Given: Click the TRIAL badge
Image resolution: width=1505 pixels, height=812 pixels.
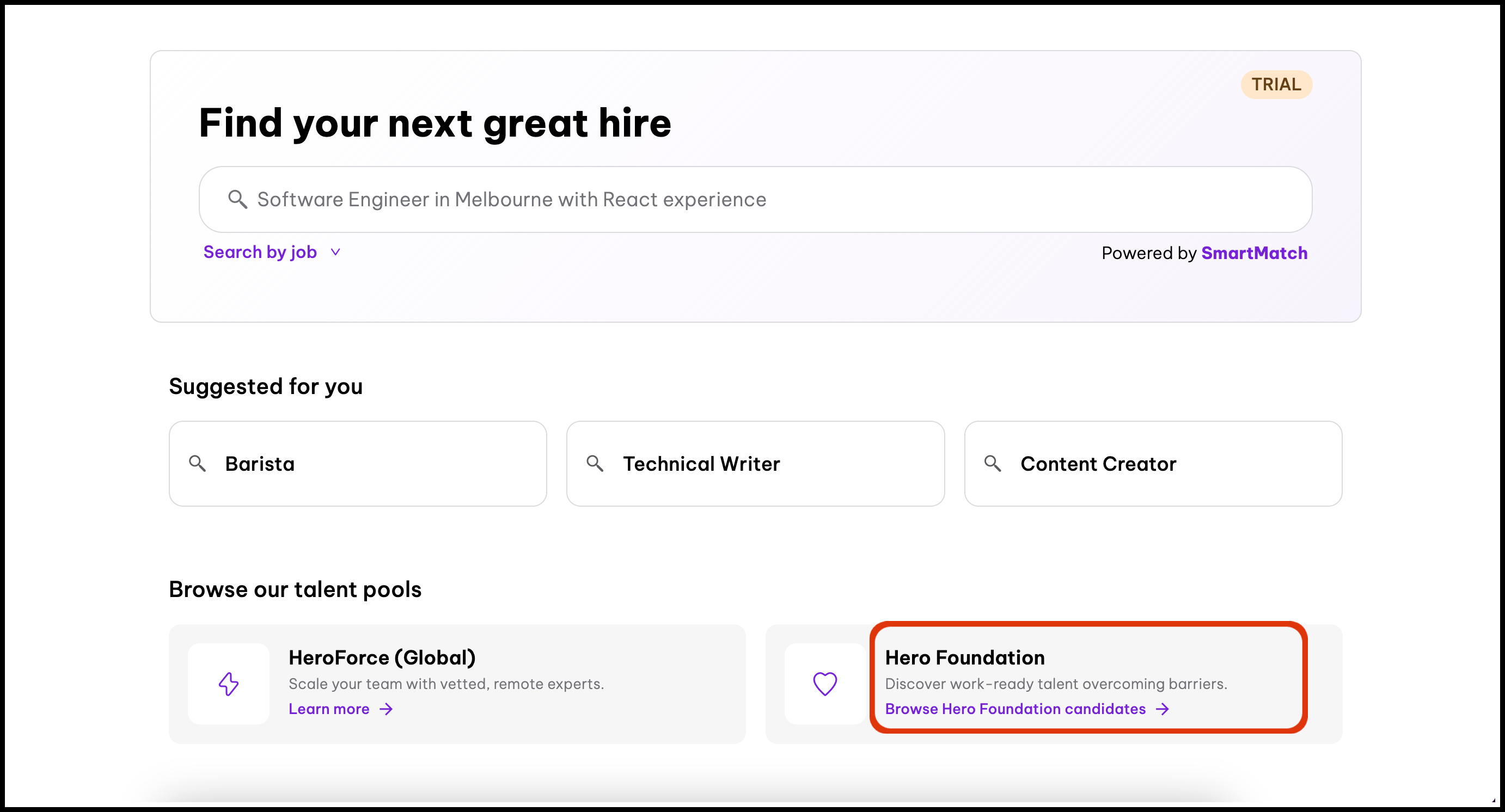Looking at the screenshot, I should point(1276,85).
